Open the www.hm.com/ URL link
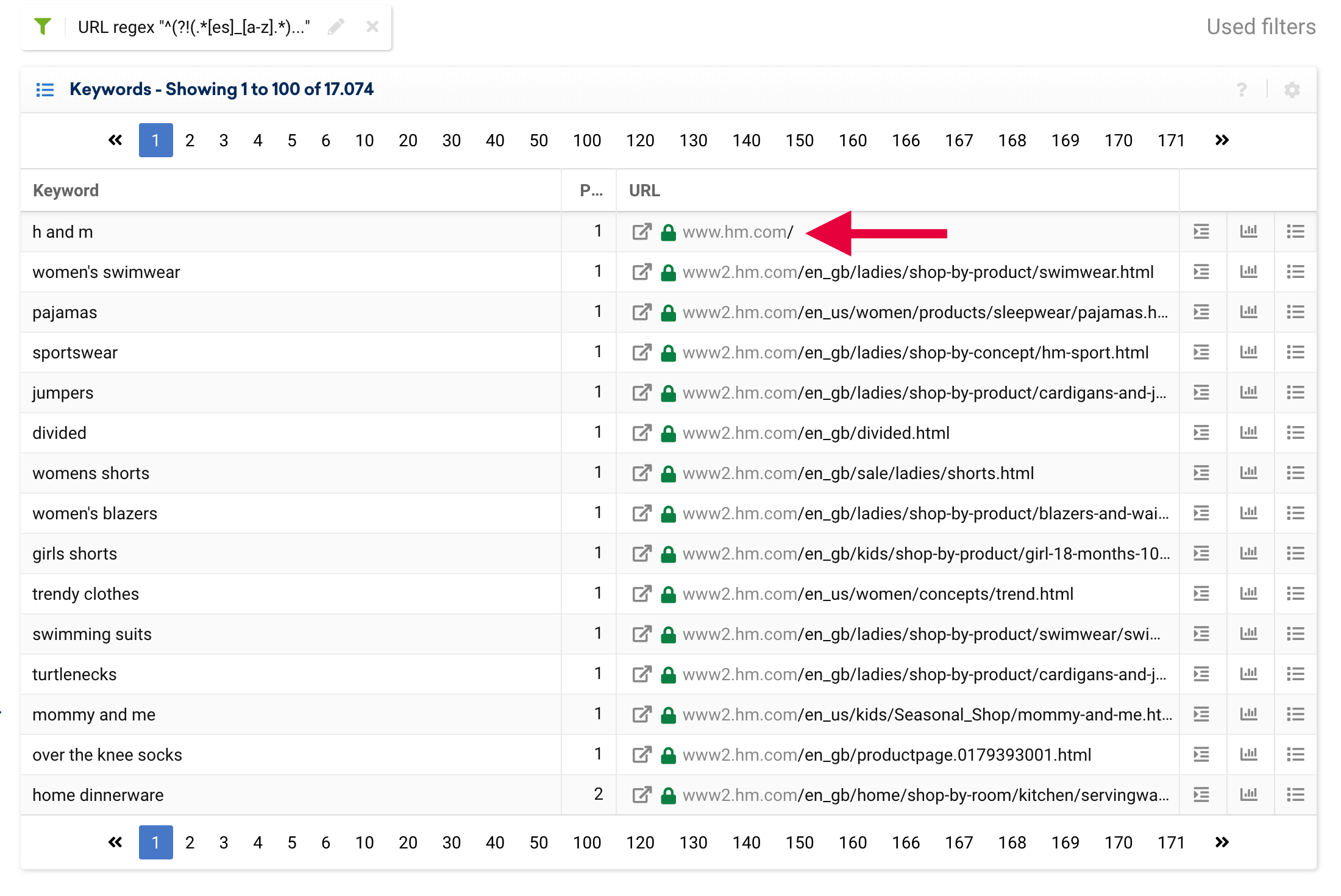 click(x=738, y=232)
